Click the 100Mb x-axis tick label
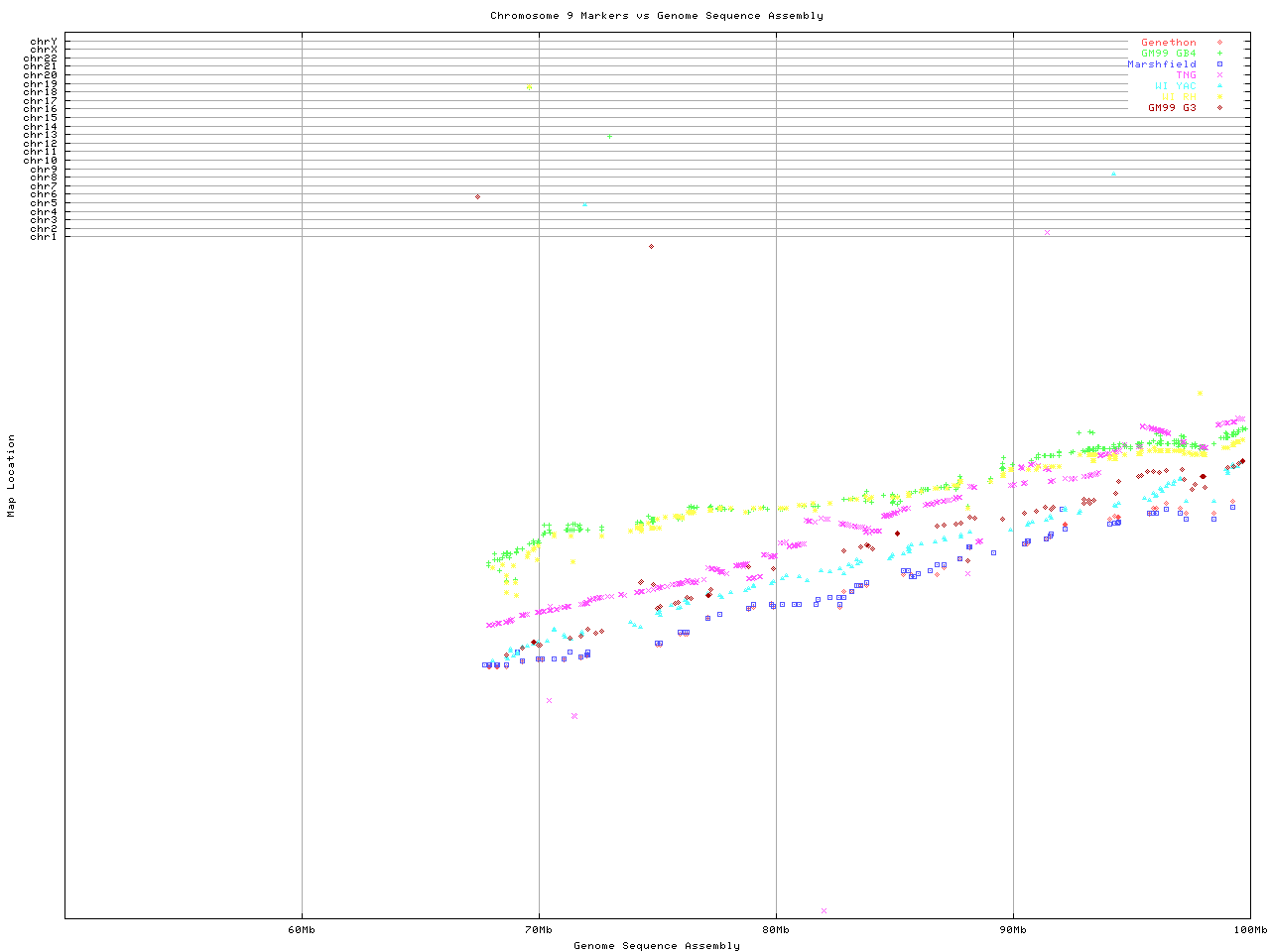 coord(1249,930)
